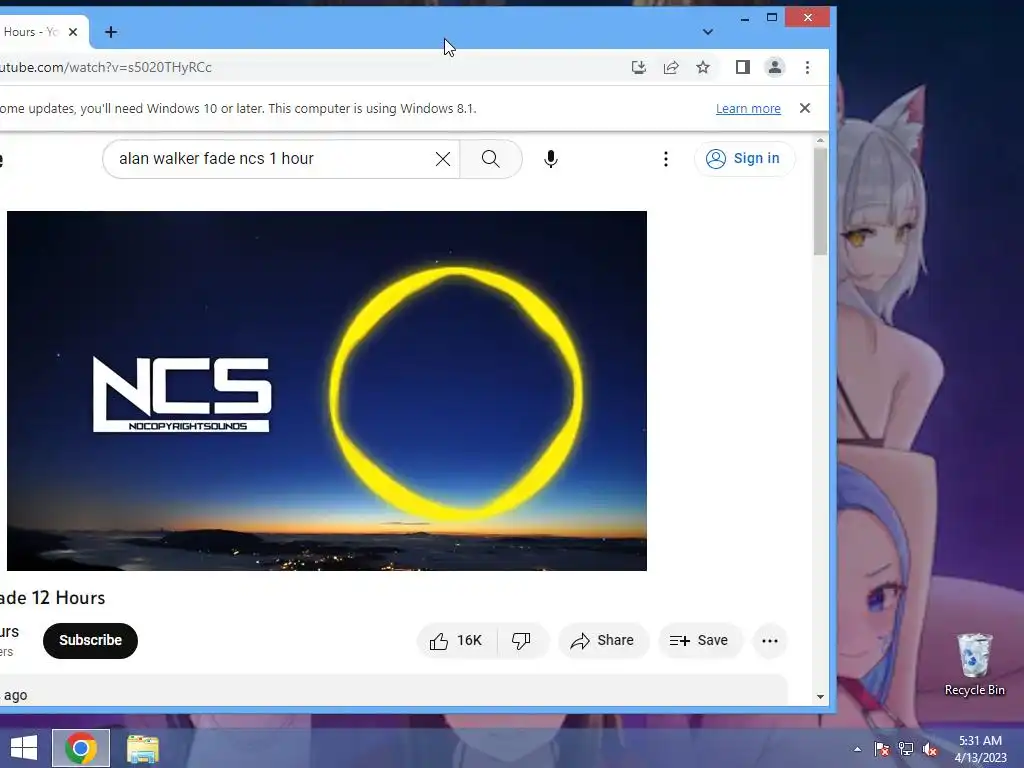Open the tab search chevron
Viewport: 1024px width, 768px height.
click(x=707, y=32)
